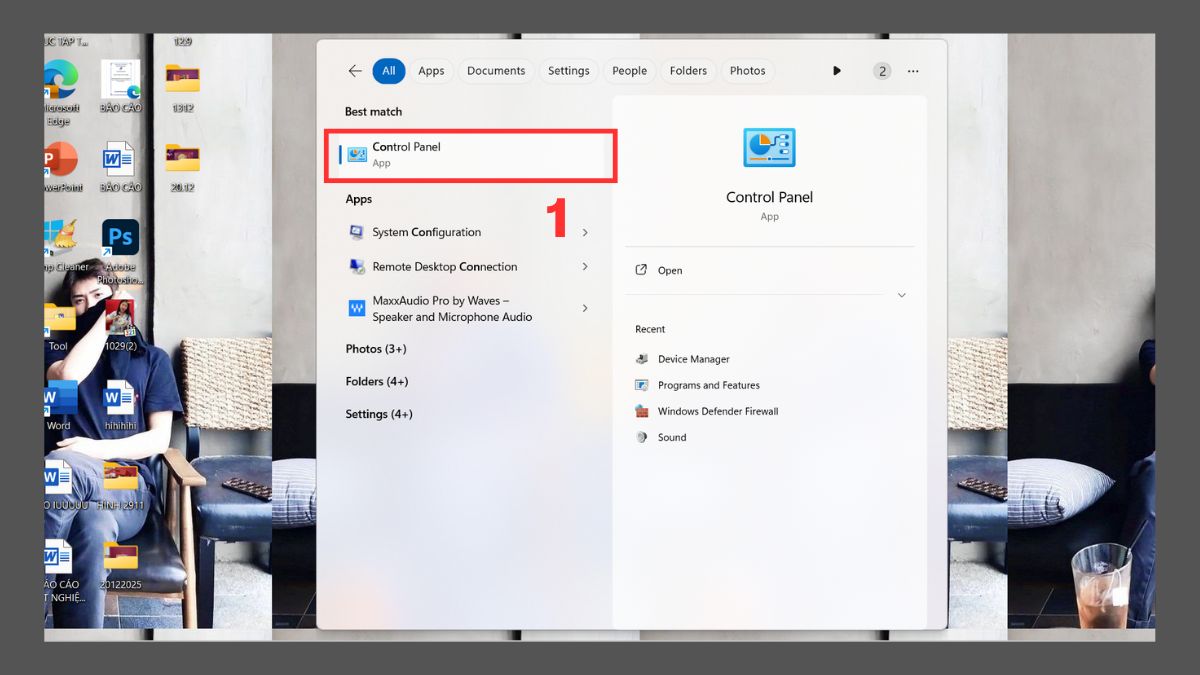The height and width of the screenshot is (675, 1200).
Task: Open Sound from Recent list
Action: point(661,437)
